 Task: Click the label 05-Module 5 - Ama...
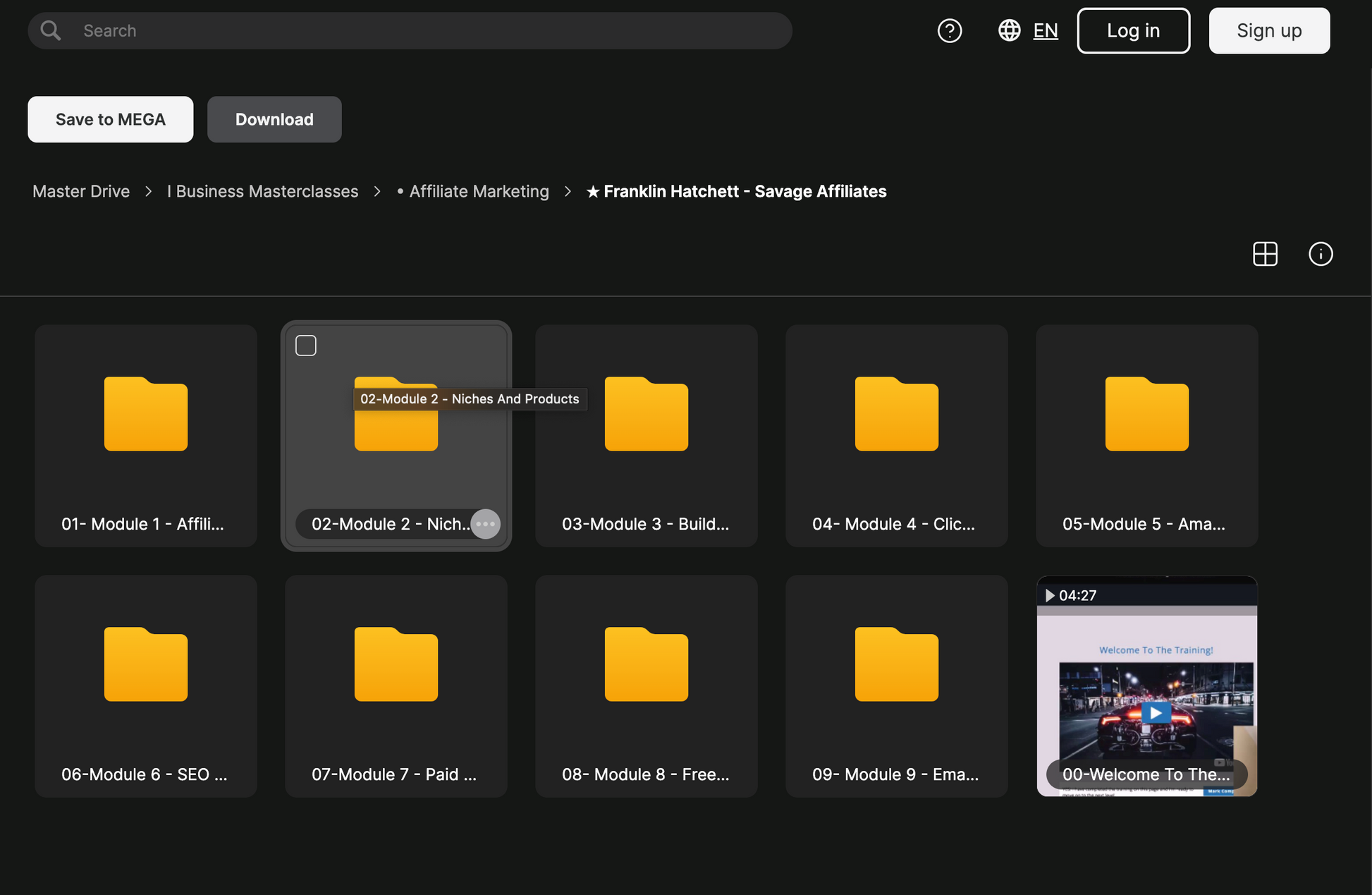point(1144,524)
